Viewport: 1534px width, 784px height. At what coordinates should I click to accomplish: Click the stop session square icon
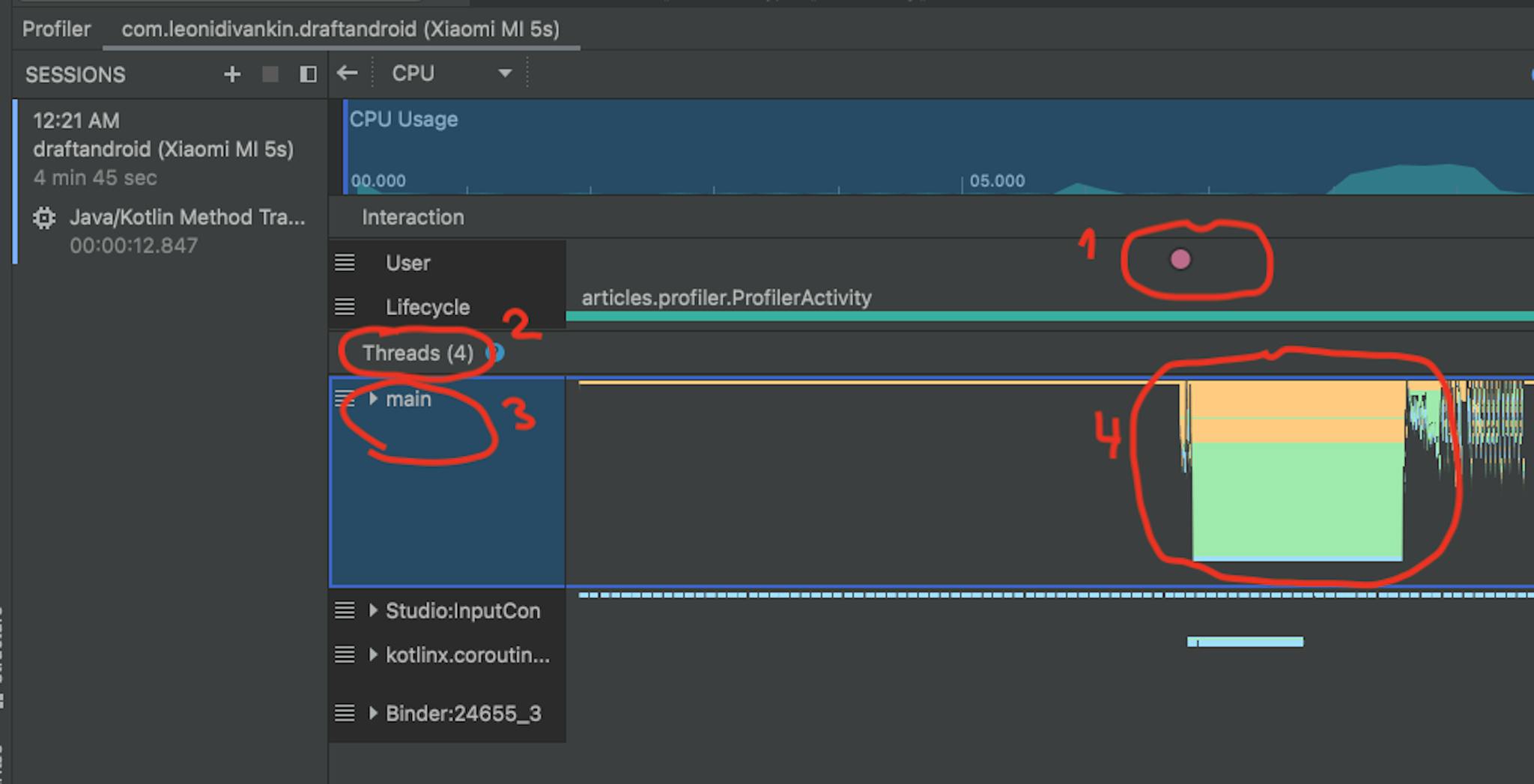tap(270, 74)
